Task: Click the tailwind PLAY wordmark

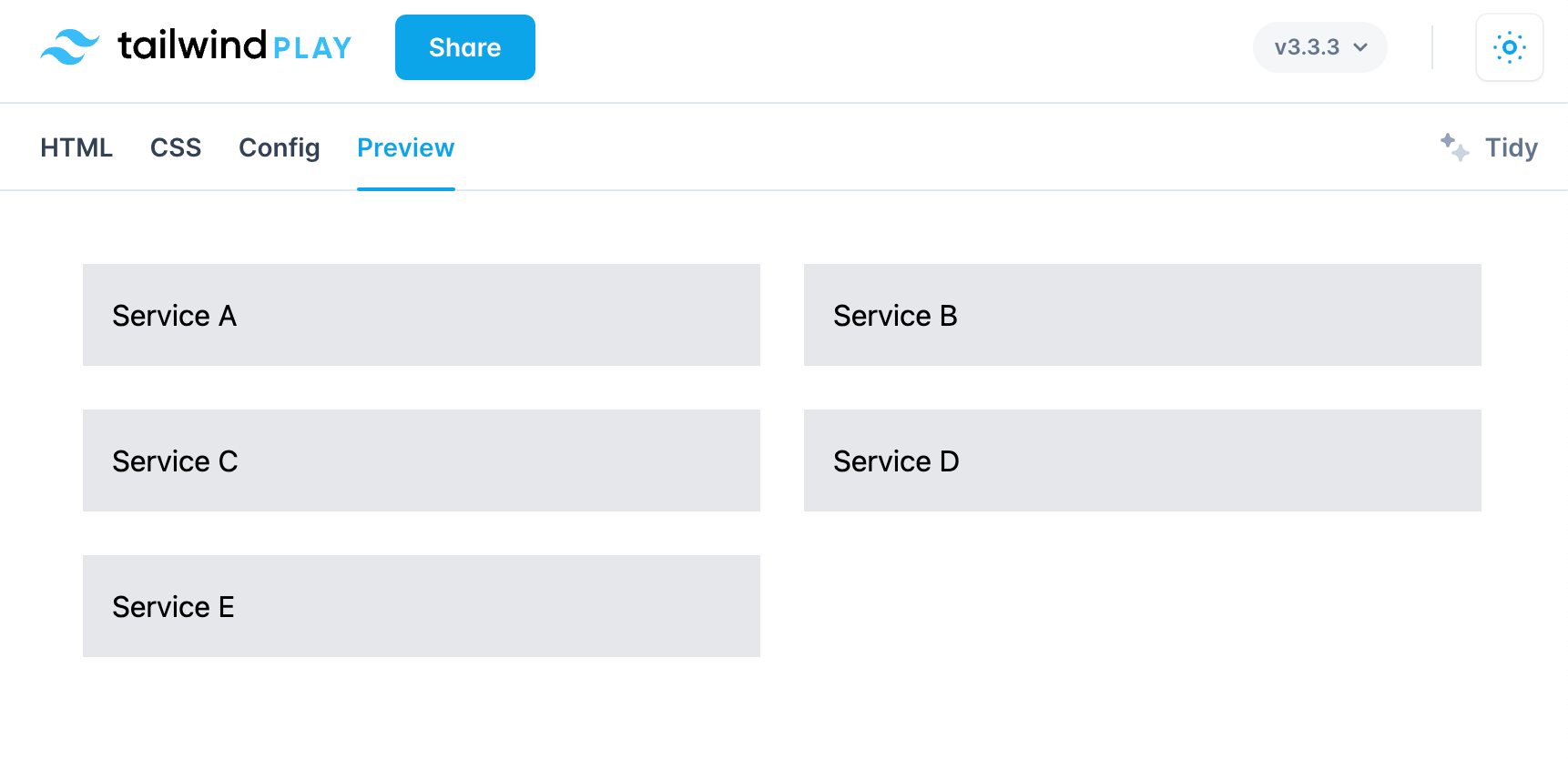Action: point(235,46)
